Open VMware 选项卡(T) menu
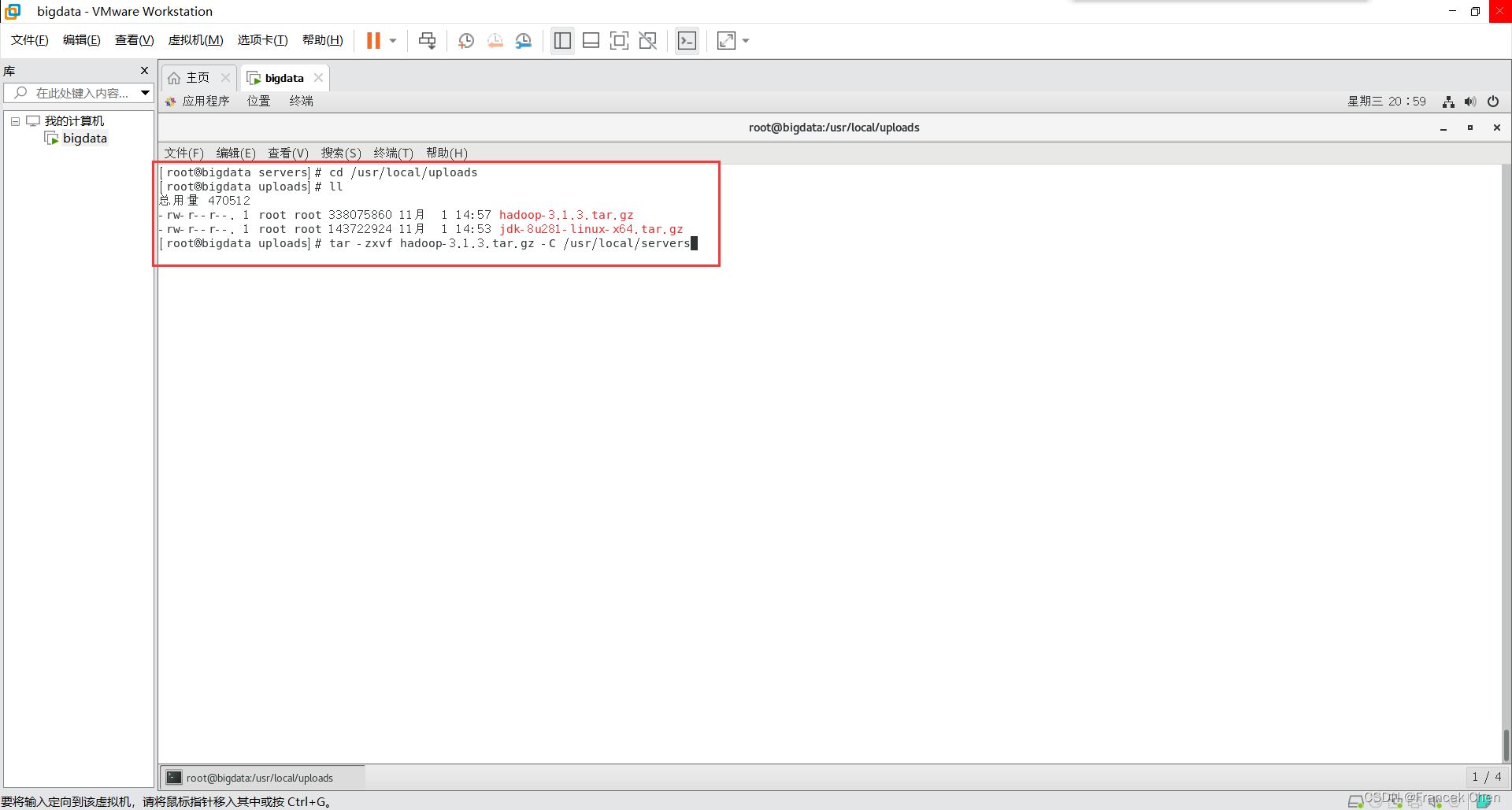Image resolution: width=1512 pixels, height=810 pixels. [x=263, y=40]
